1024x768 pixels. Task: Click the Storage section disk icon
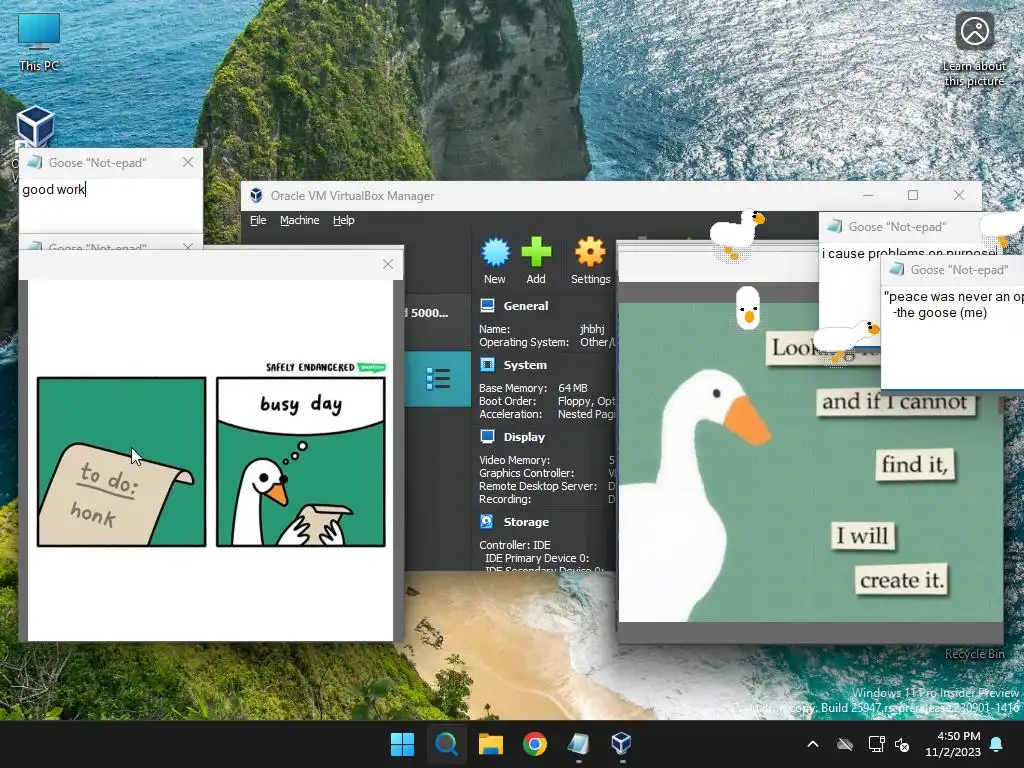(487, 522)
